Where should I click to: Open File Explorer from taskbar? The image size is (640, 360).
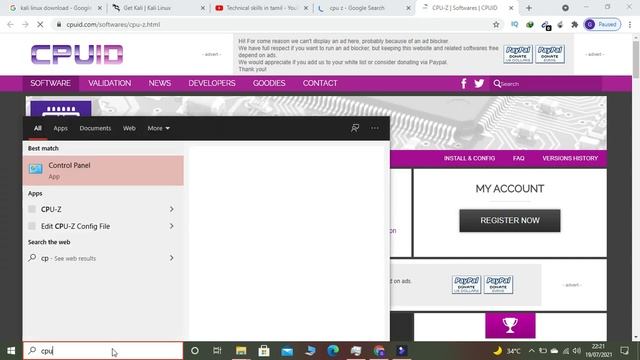click(241, 351)
